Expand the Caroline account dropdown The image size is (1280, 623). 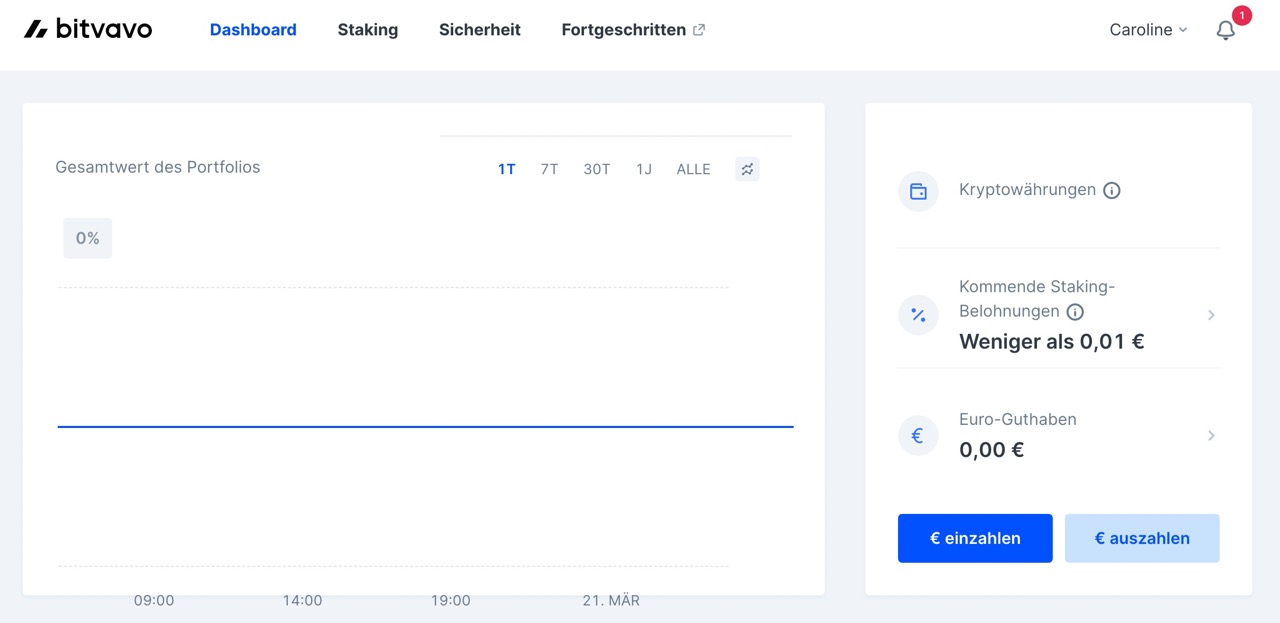click(1148, 30)
